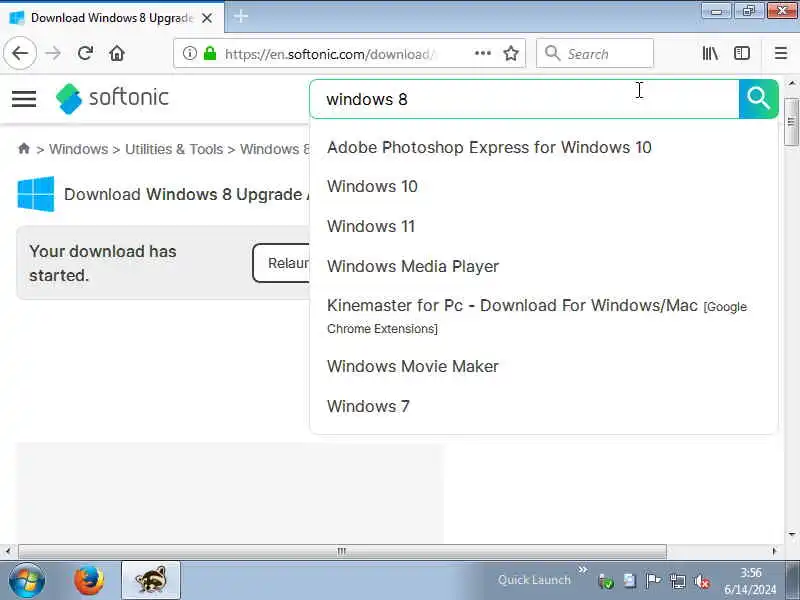Open the Windows breadcrumb link
Viewport: 800px width, 600px height.
click(79, 149)
